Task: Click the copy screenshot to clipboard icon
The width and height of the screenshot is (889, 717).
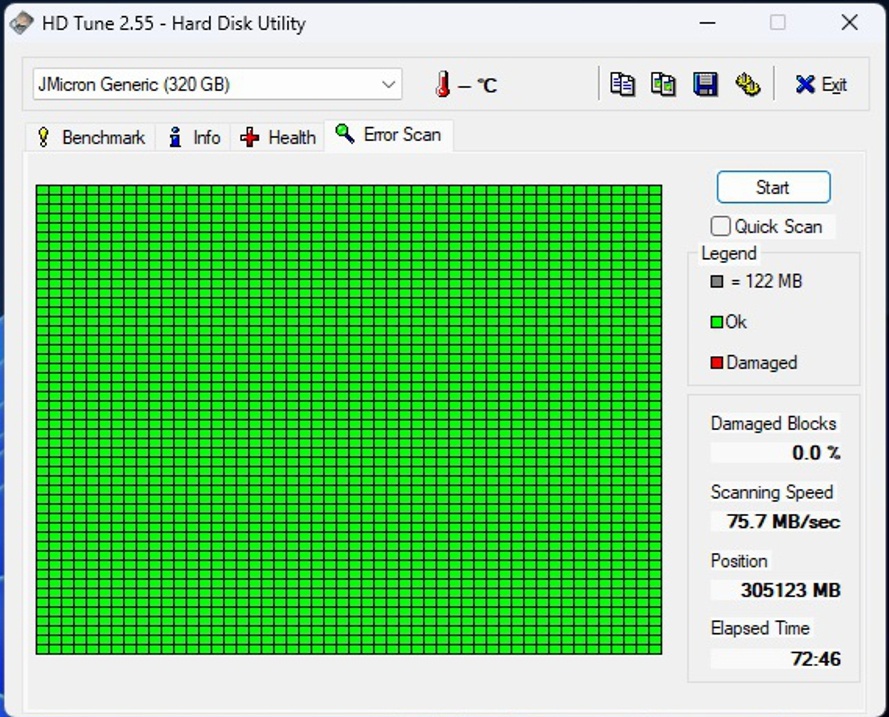Action: 663,84
